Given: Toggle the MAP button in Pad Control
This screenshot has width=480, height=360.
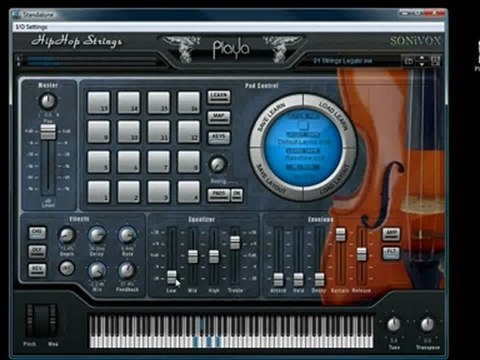Looking at the screenshot, I should pos(219,117).
